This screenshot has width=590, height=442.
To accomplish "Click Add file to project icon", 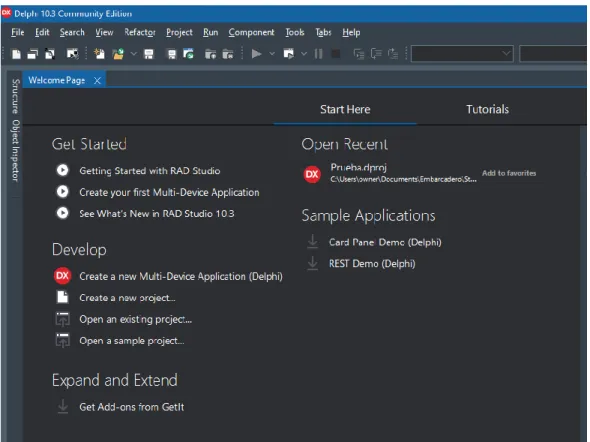I will click(210, 54).
